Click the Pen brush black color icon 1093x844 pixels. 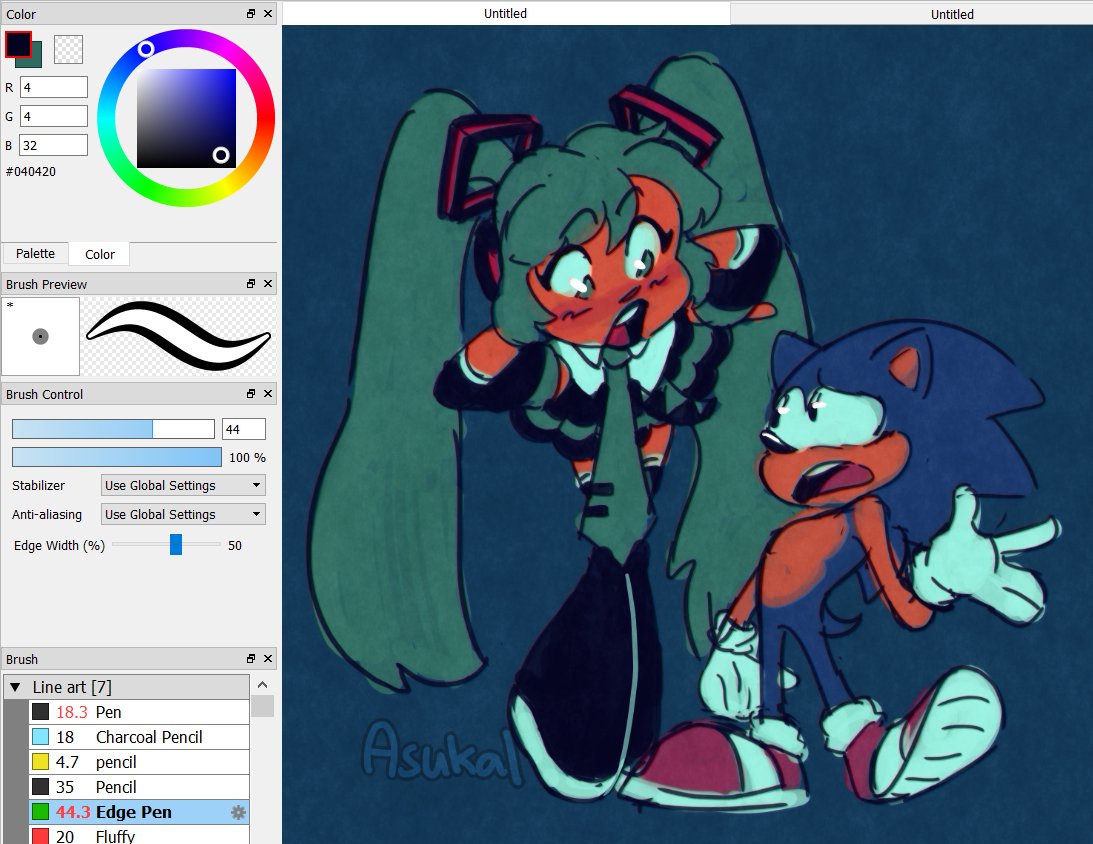40,712
